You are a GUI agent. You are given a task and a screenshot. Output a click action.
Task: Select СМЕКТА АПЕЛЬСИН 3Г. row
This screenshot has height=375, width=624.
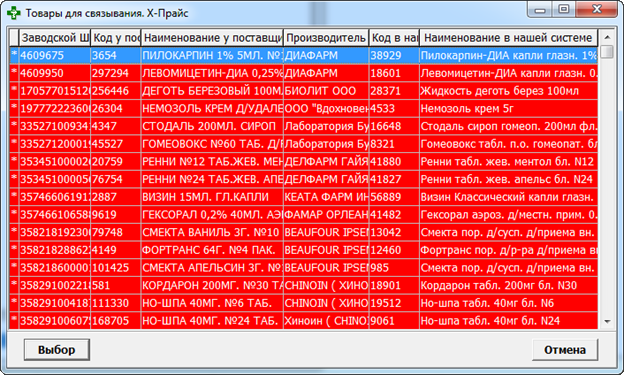[x=304, y=268]
